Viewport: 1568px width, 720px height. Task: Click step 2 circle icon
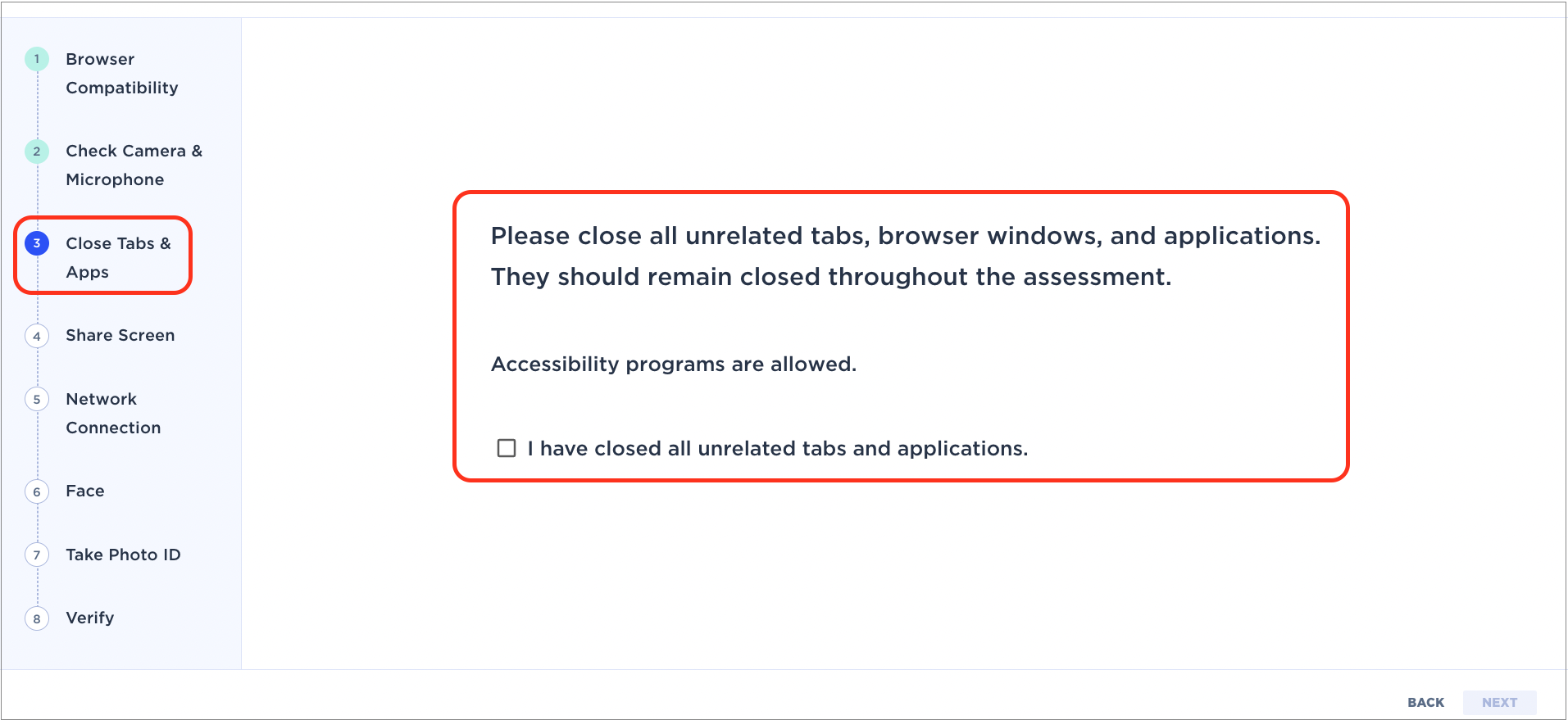coord(37,152)
